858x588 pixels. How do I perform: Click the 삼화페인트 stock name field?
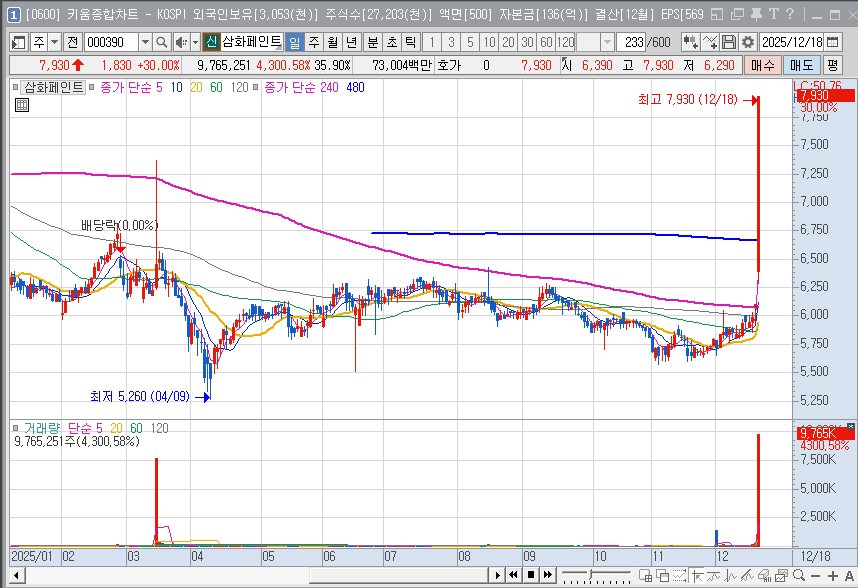[x=252, y=42]
